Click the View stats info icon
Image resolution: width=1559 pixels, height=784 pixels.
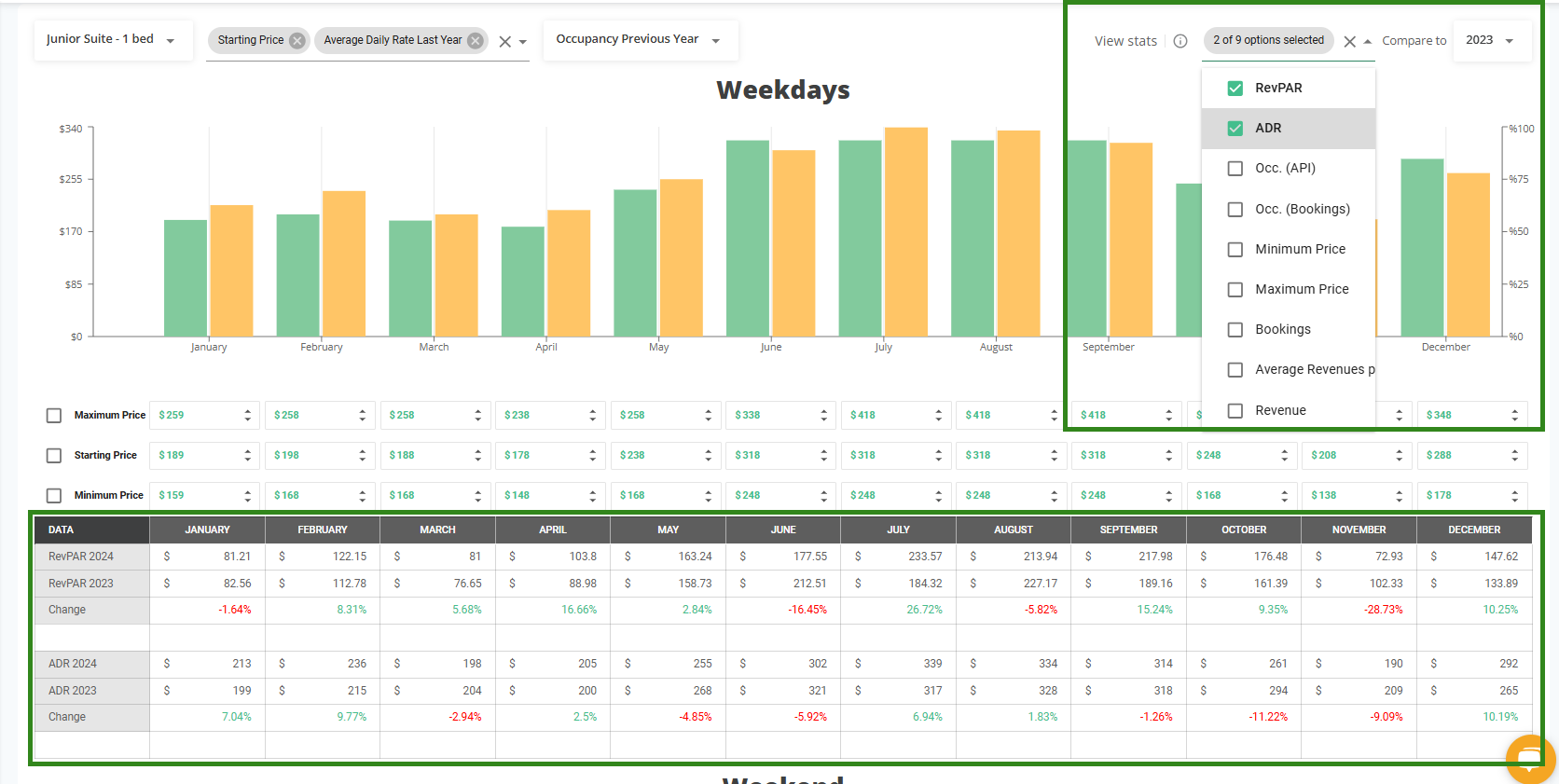click(1180, 41)
